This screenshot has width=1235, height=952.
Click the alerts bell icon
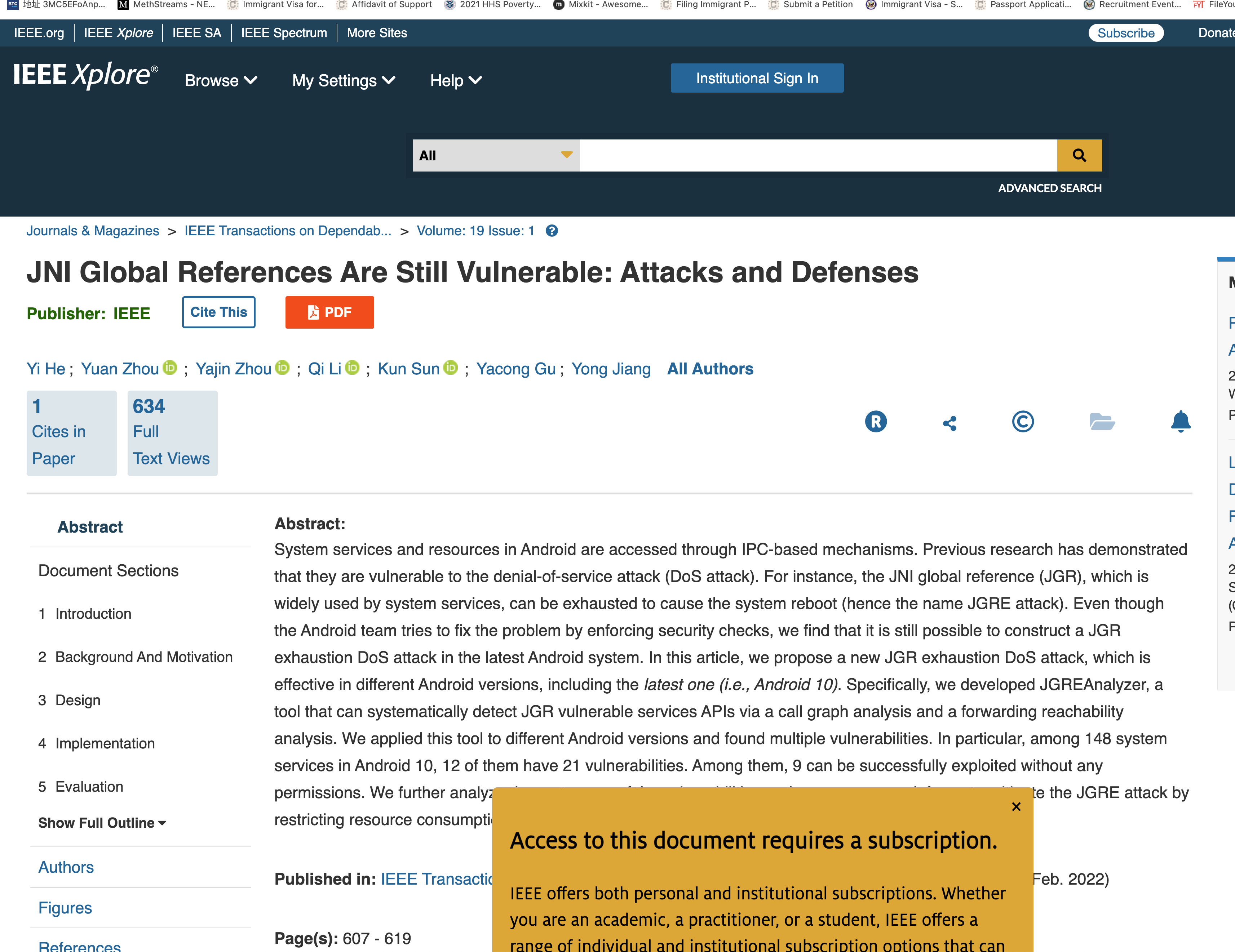(x=1181, y=422)
